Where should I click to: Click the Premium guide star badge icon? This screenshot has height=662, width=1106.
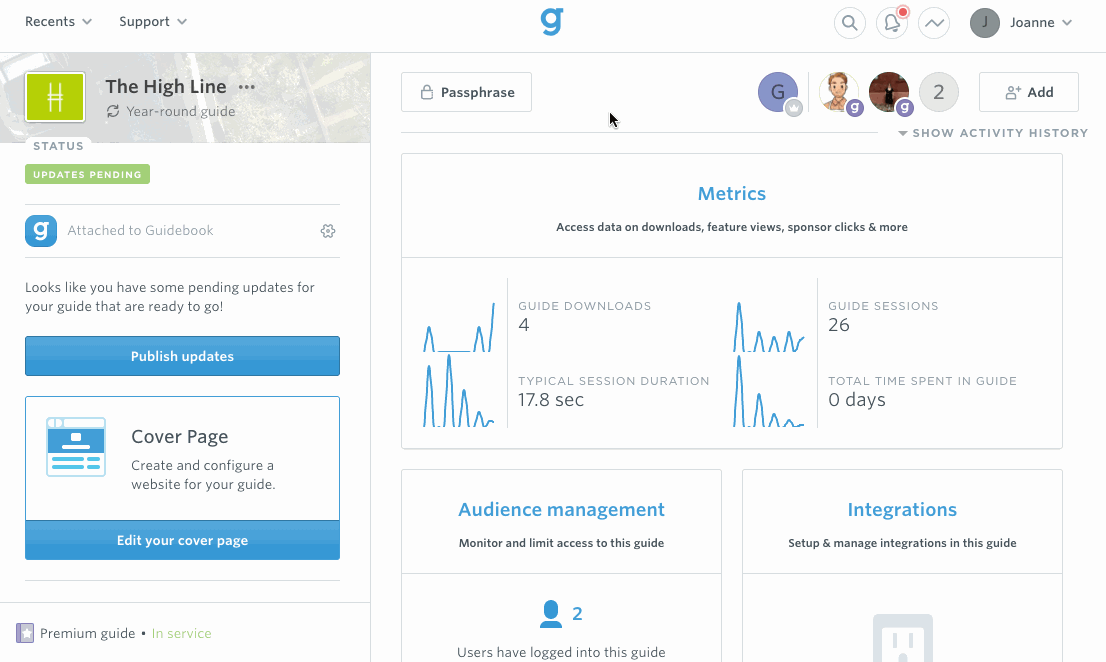click(25, 633)
